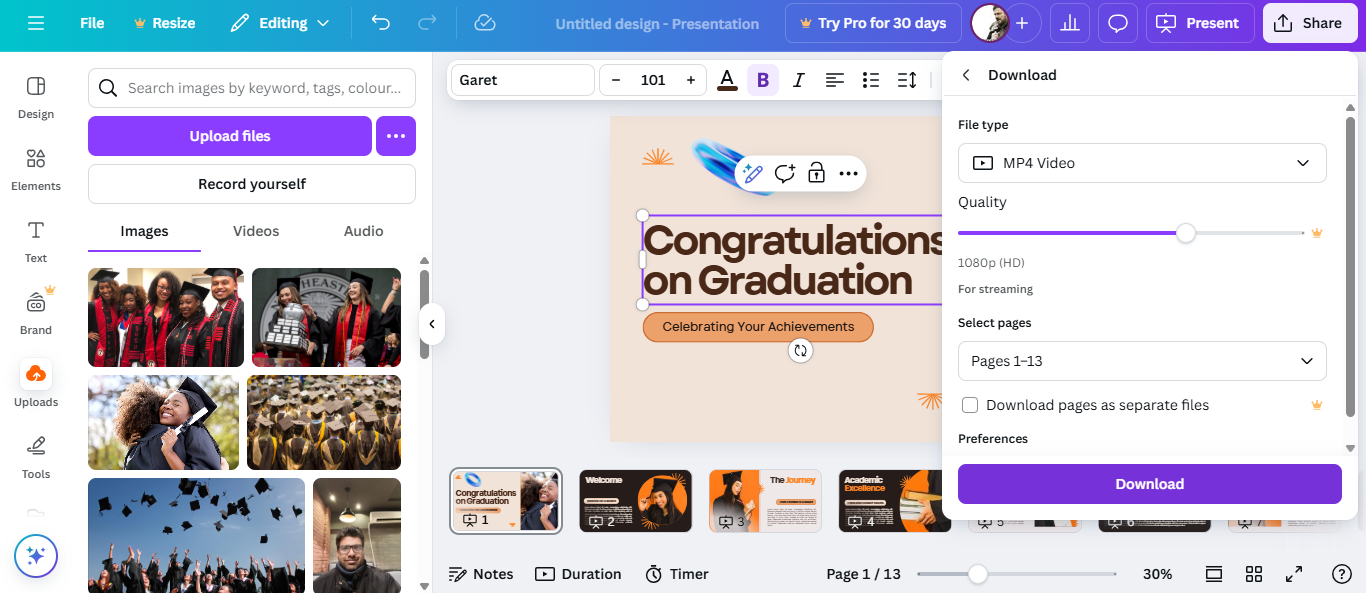This screenshot has height=593, width=1366.
Task: Open the Design panel in sidebar
Action: [36, 97]
